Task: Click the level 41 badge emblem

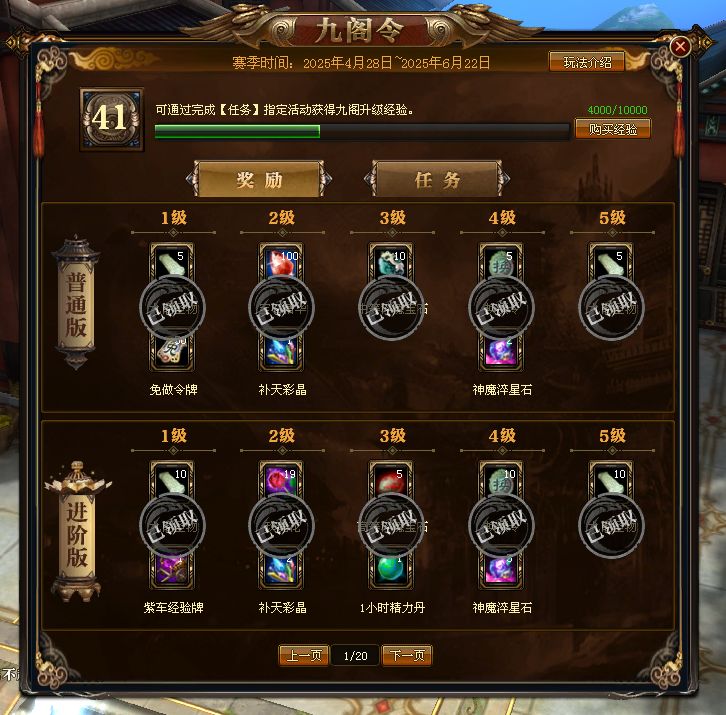Action: [x=112, y=119]
